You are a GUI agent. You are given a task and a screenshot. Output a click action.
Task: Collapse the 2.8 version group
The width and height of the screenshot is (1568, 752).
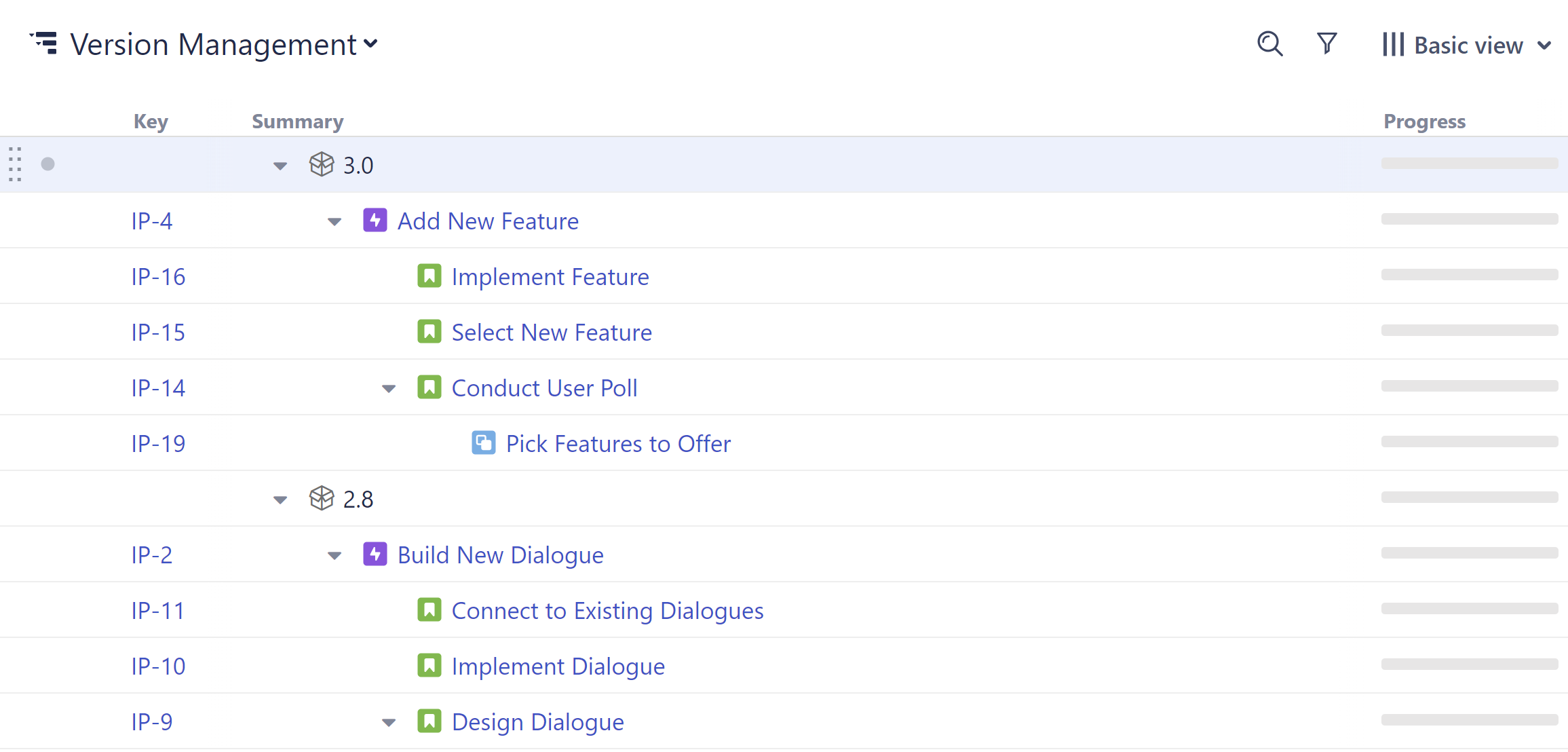pyautogui.click(x=280, y=500)
